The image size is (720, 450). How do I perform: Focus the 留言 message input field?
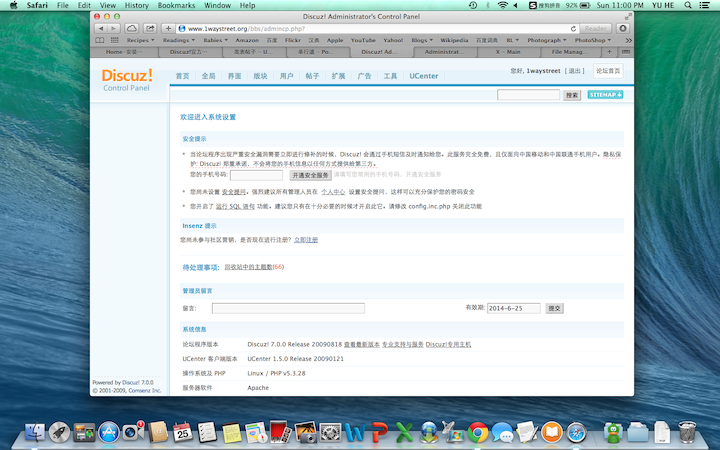pos(288,308)
